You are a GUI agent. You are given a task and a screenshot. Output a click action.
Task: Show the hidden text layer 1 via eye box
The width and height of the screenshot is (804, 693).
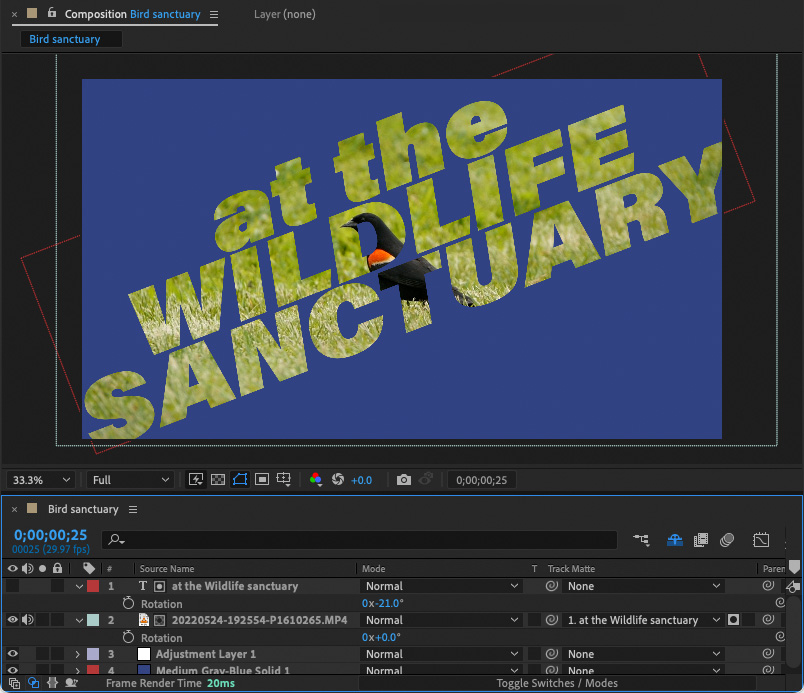point(12,586)
